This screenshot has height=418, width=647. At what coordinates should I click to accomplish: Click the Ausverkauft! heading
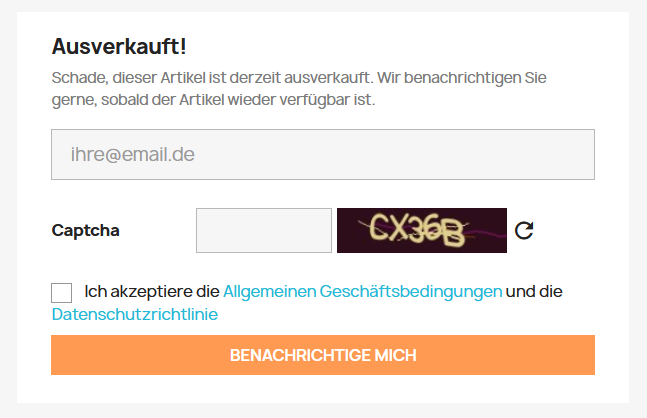[119, 46]
